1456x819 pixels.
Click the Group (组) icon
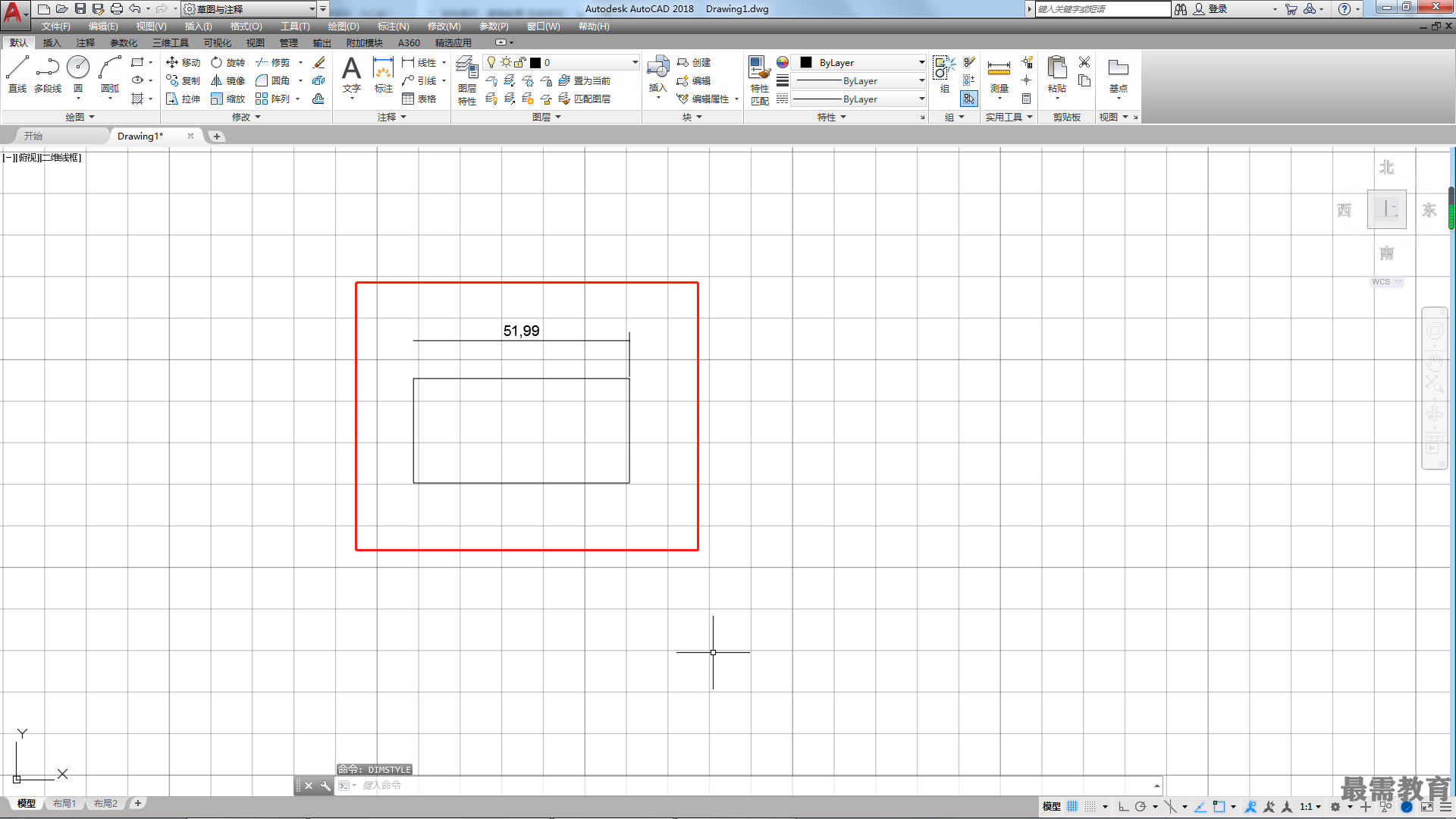click(944, 74)
